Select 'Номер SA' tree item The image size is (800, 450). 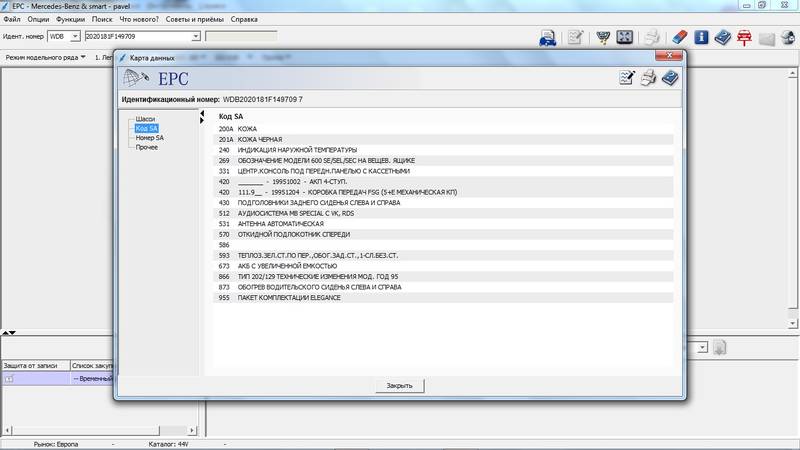pos(149,138)
